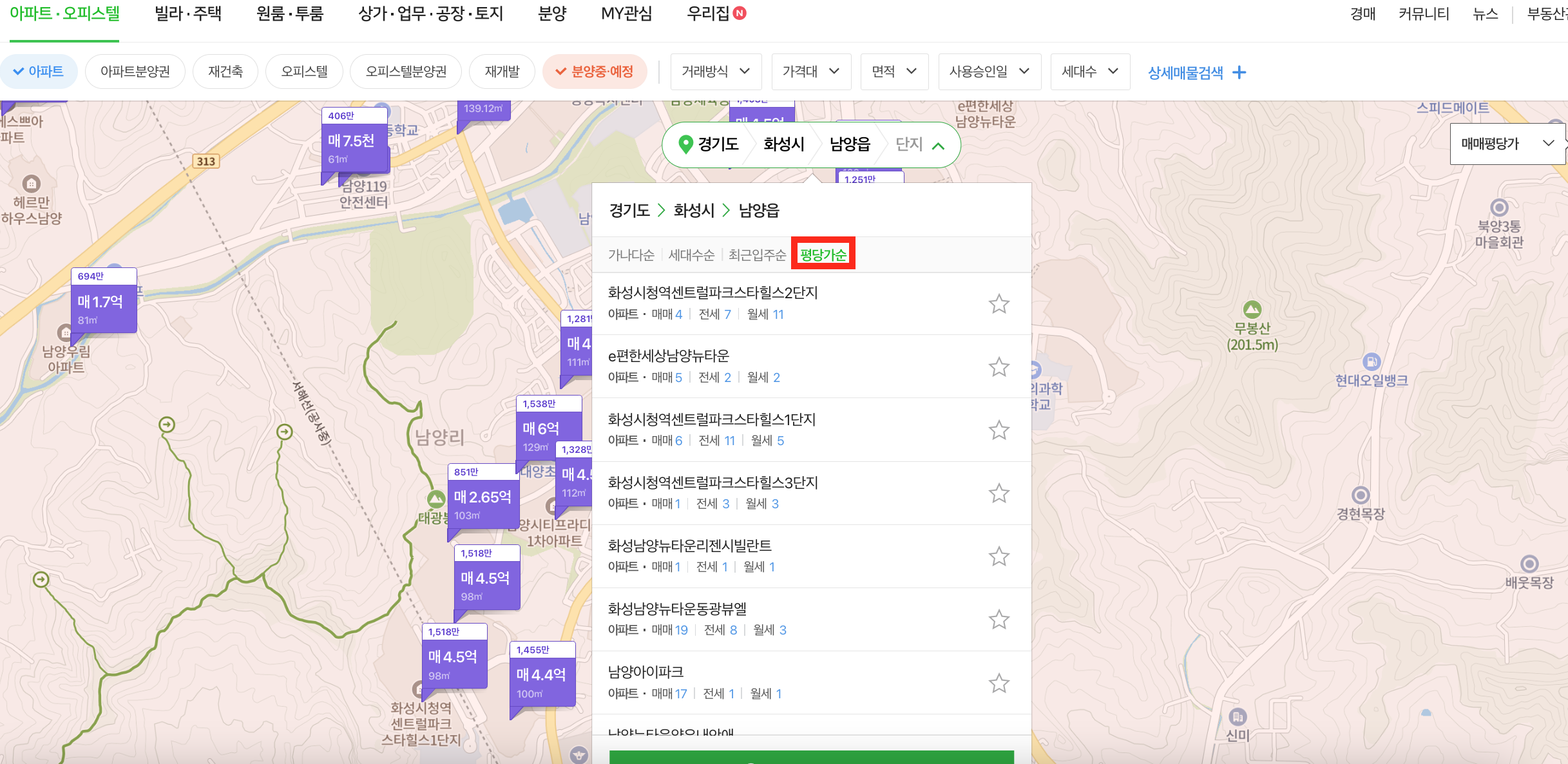Open the 거래방식 dropdown
Viewport: 1568px width, 764px height.
[x=716, y=72]
